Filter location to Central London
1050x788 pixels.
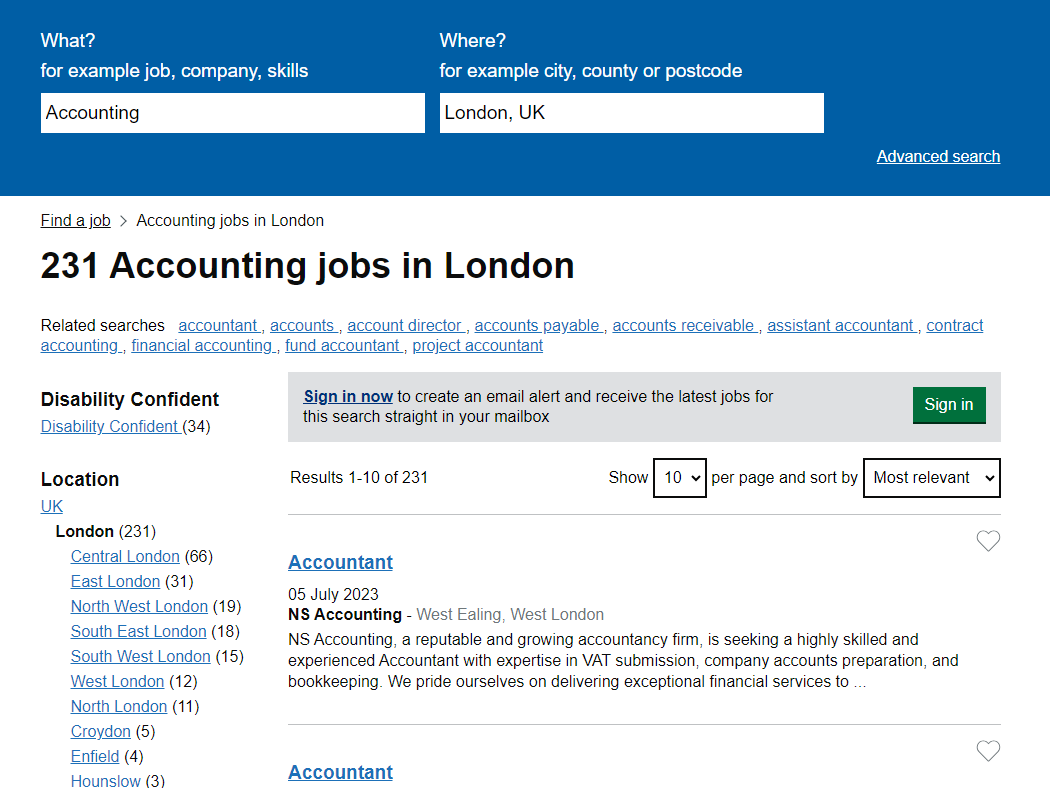click(x=125, y=557)
